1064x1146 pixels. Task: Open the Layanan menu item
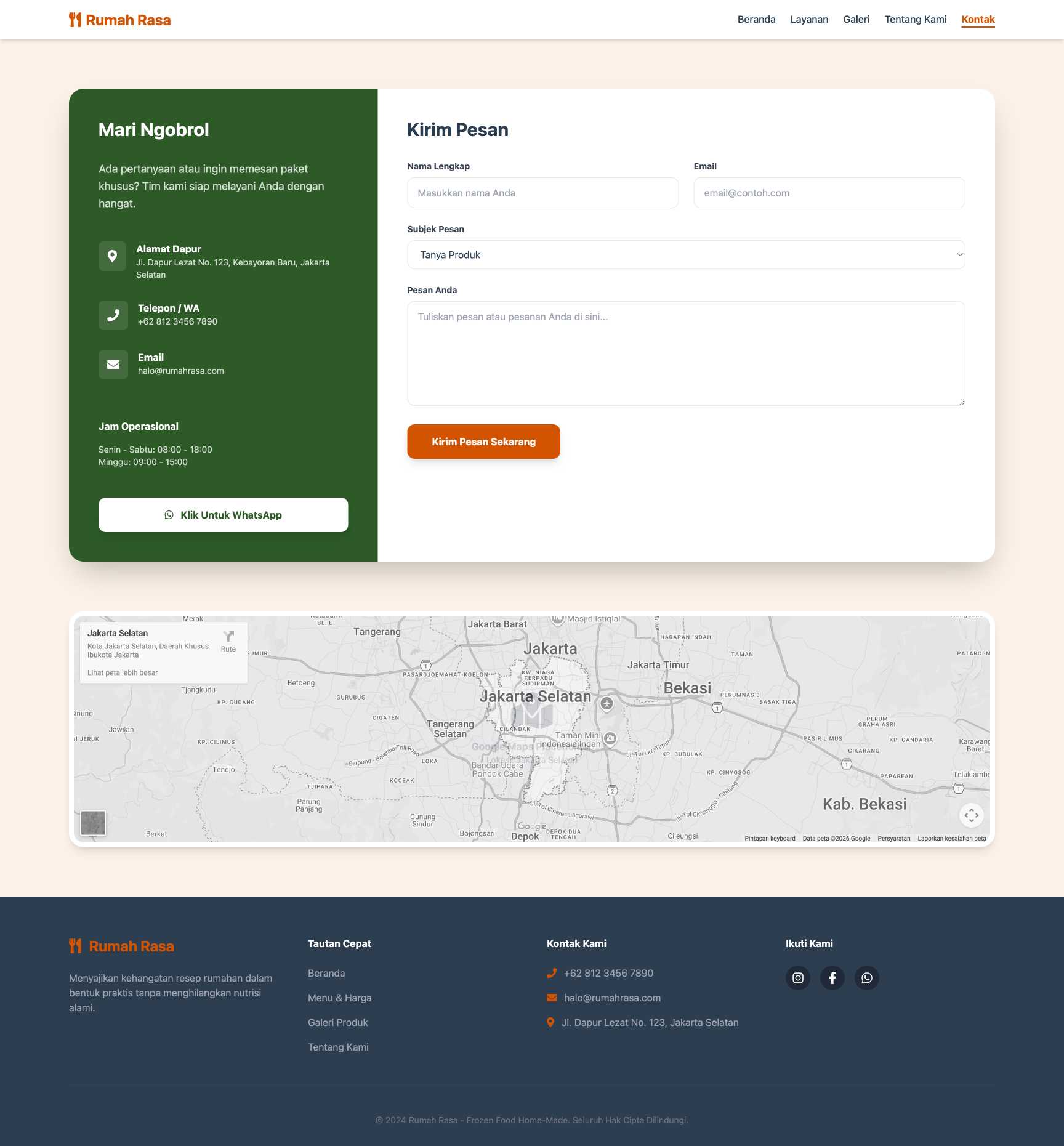point(809,20)
